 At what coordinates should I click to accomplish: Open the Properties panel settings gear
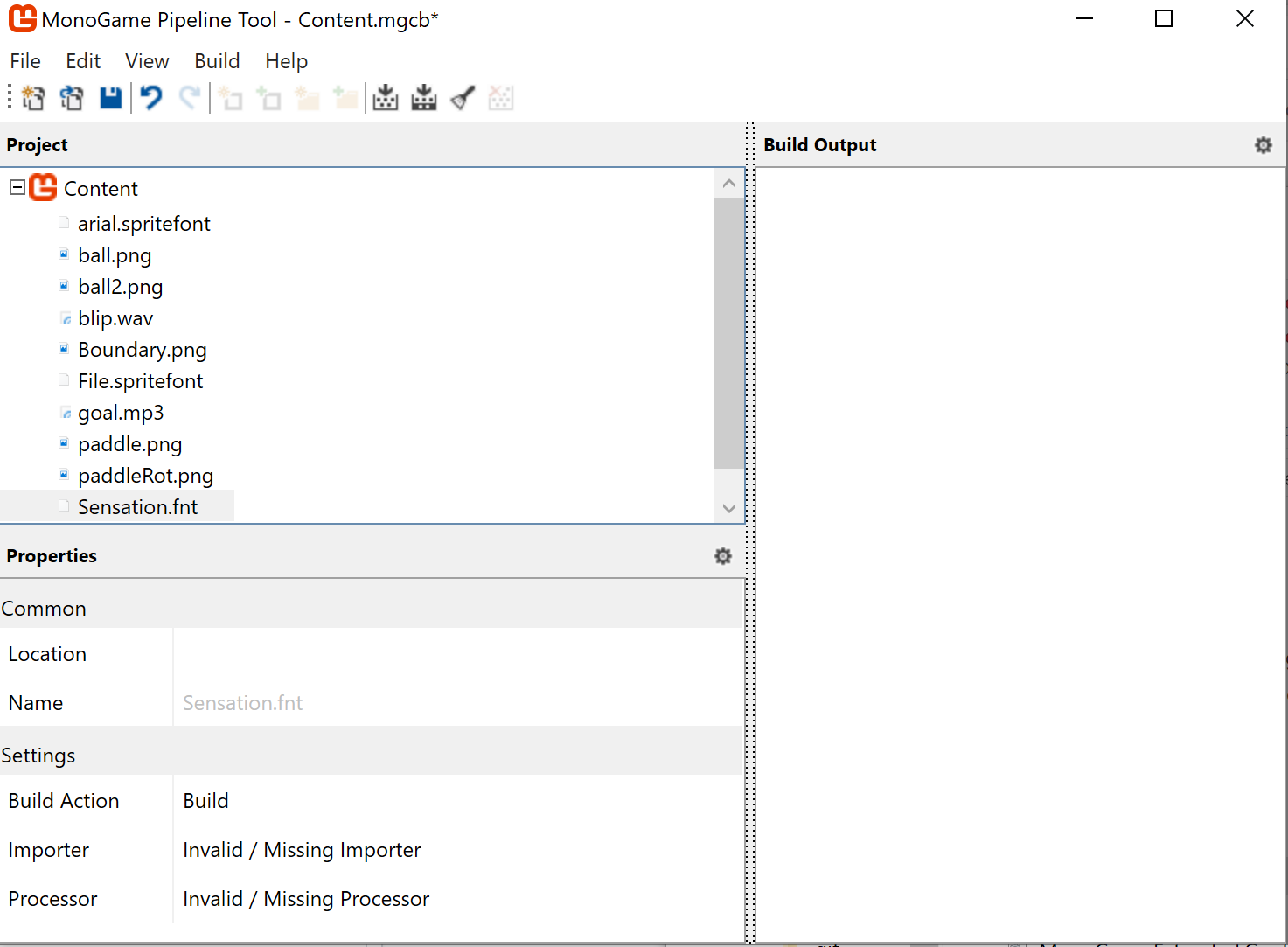pos(722,555)
